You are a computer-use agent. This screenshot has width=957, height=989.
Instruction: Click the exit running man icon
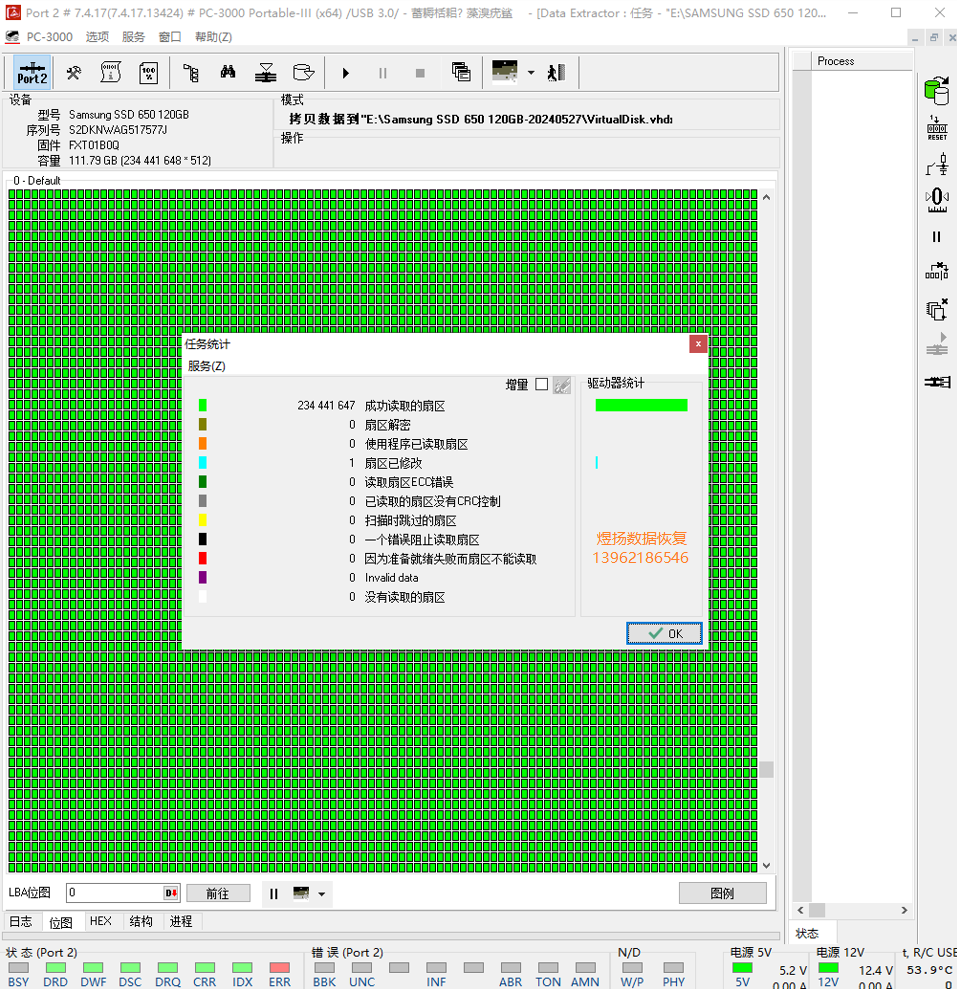coord(556,73)
